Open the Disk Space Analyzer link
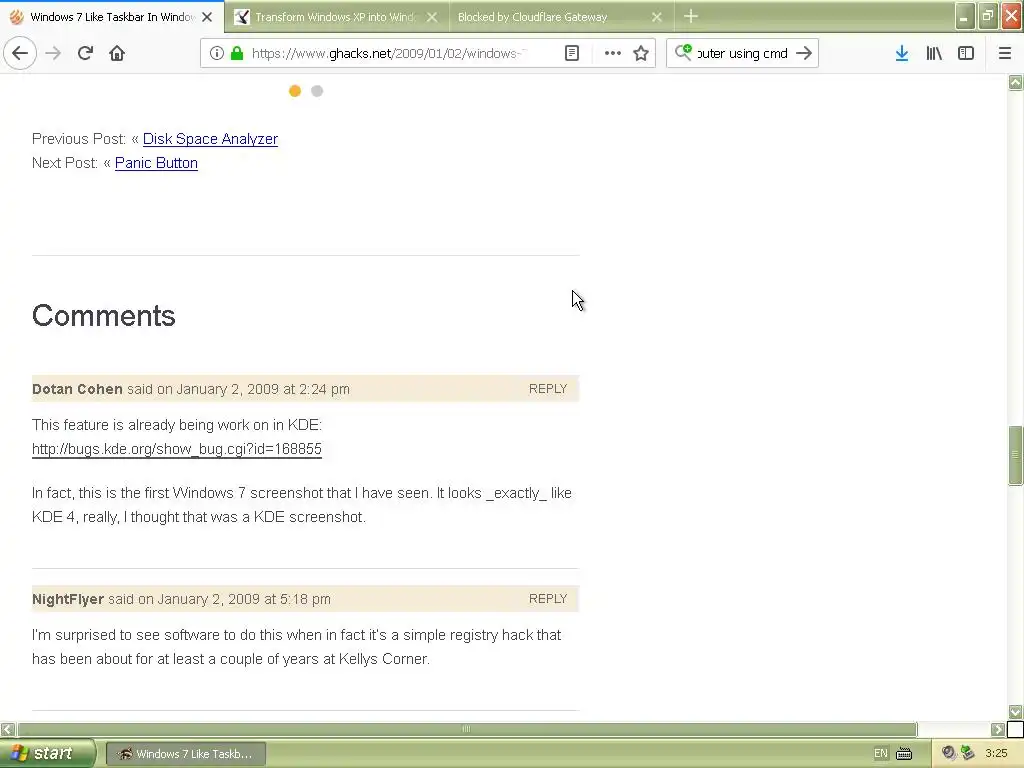 coord(210,139)
